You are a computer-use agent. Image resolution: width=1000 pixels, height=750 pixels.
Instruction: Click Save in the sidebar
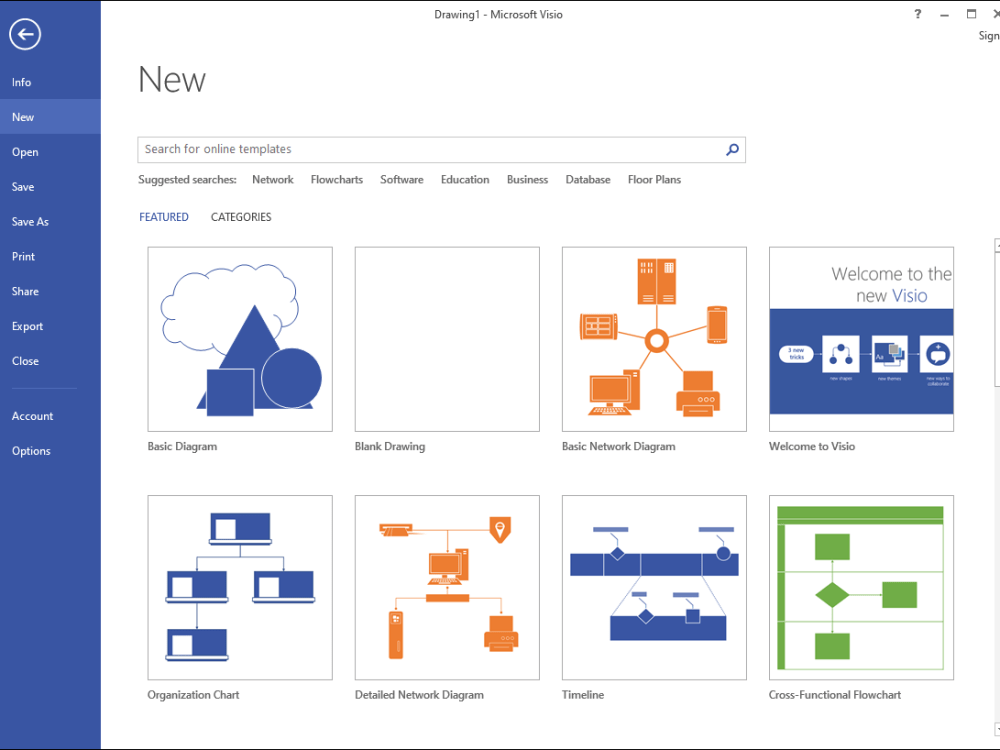pos(50,187)
